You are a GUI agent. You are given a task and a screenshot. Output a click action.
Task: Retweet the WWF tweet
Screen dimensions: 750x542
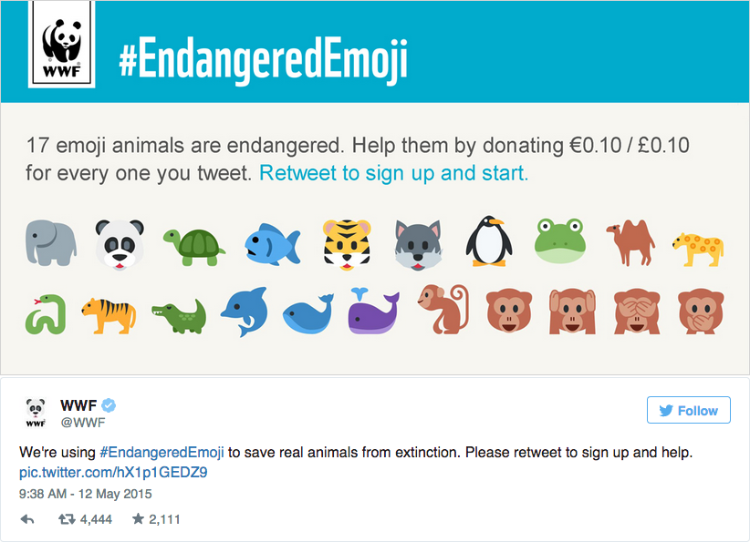pyautogui.click(x=68, y=520)
